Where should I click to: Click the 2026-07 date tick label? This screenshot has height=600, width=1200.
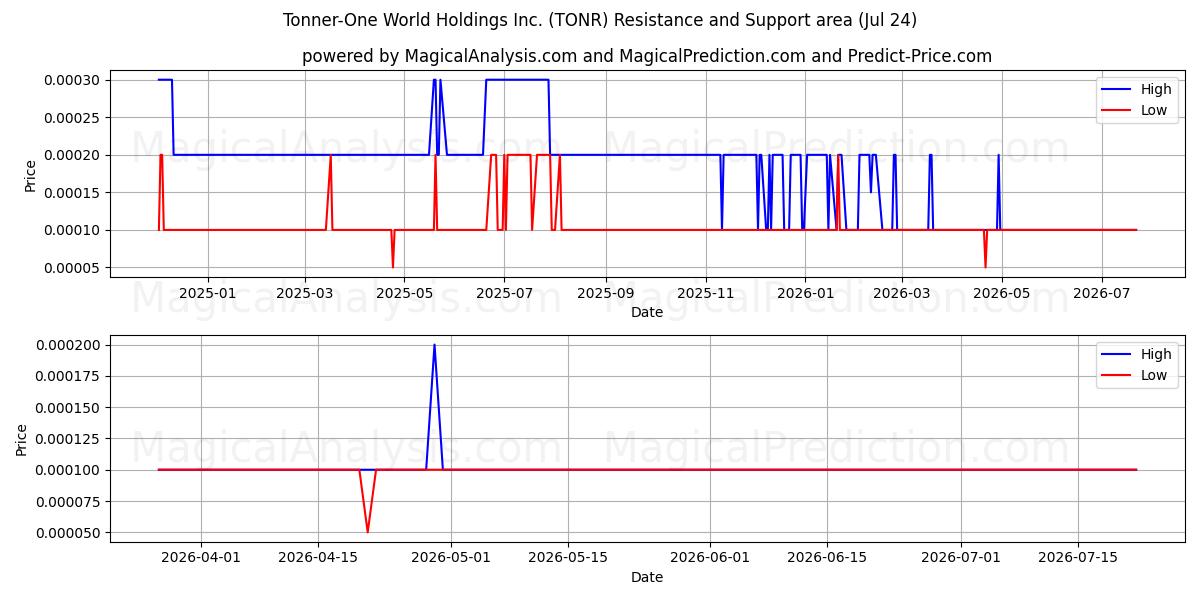pos(1102,294)
